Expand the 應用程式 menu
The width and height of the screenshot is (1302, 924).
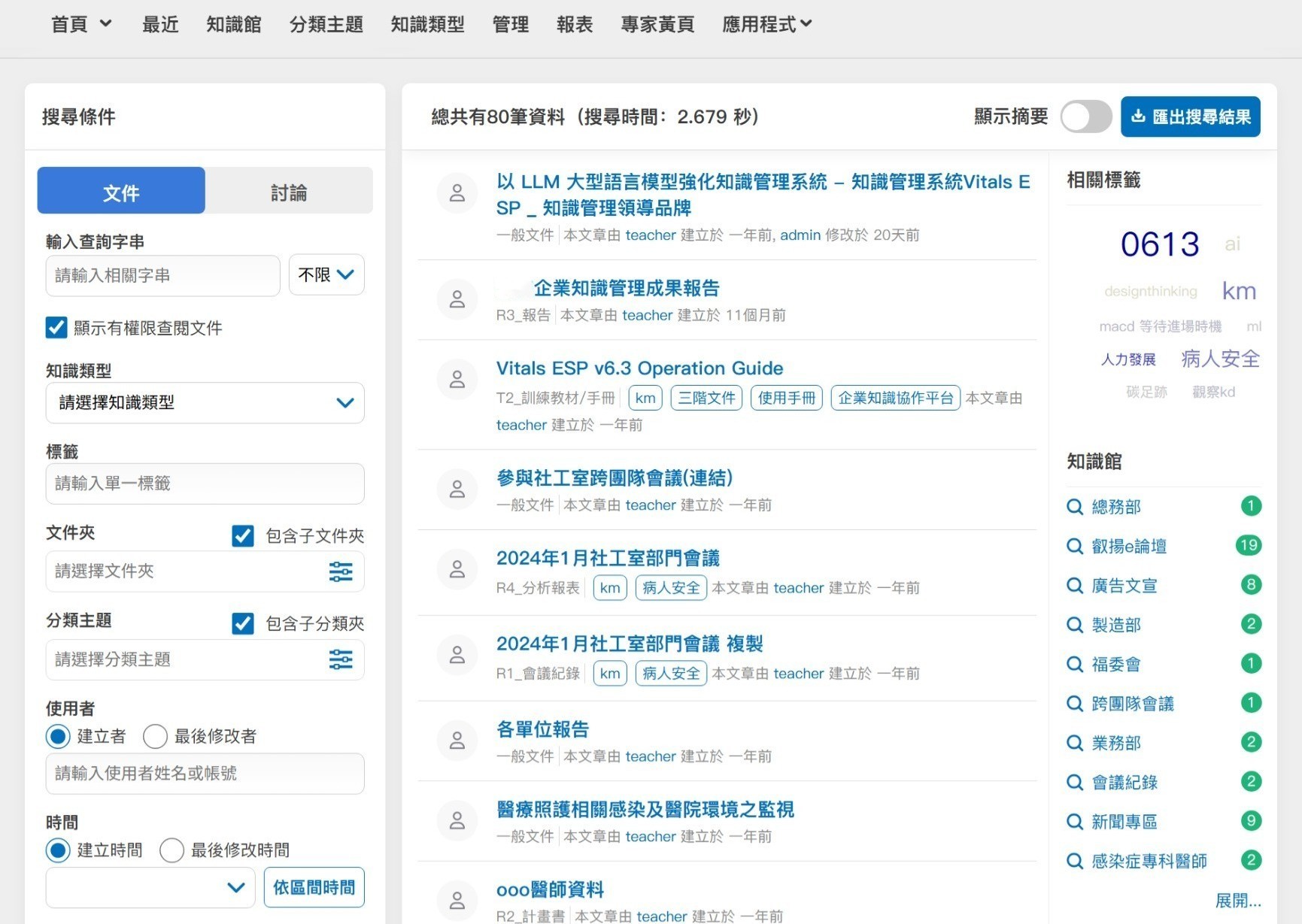tap(766, 24)
